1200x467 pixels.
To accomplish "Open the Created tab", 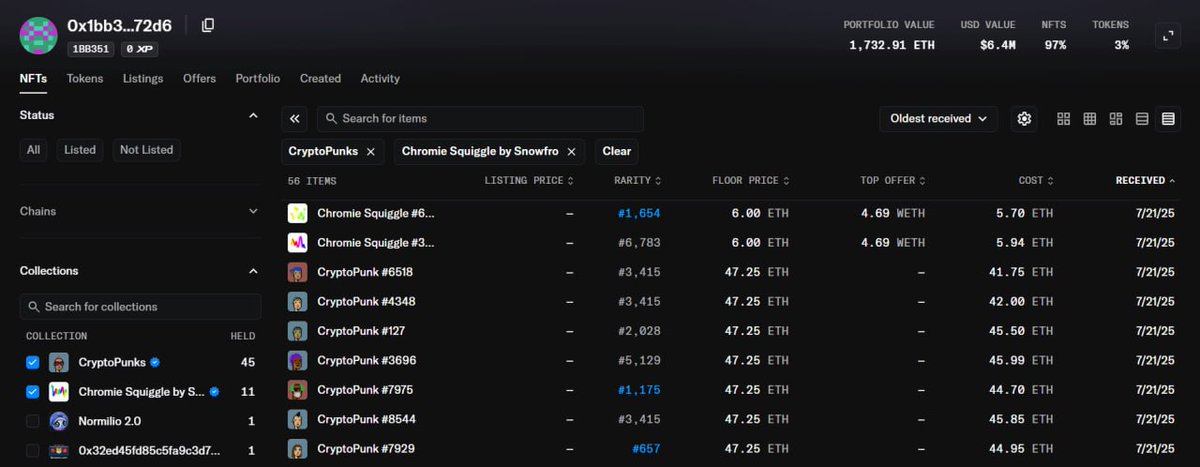I will click(x=320, y=78).
